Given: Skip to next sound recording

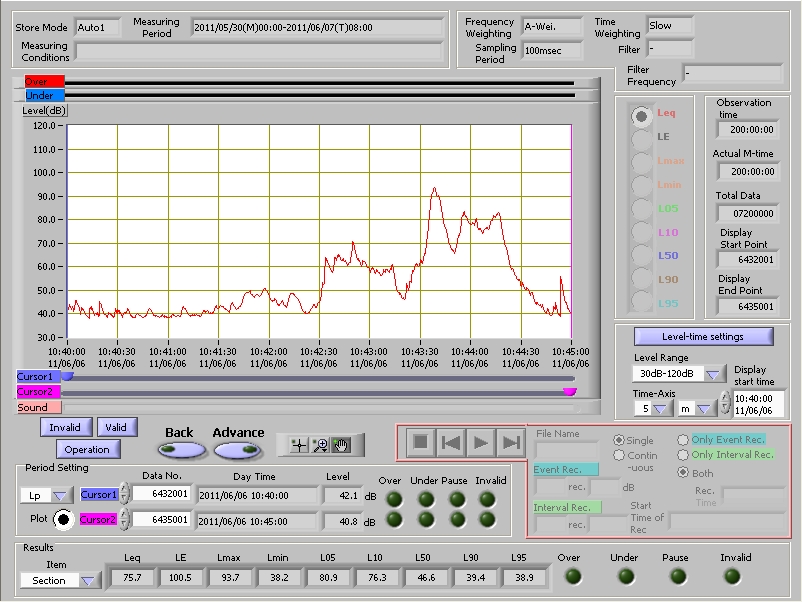Looking at the screenshot, I should click(x=510, y=442).
